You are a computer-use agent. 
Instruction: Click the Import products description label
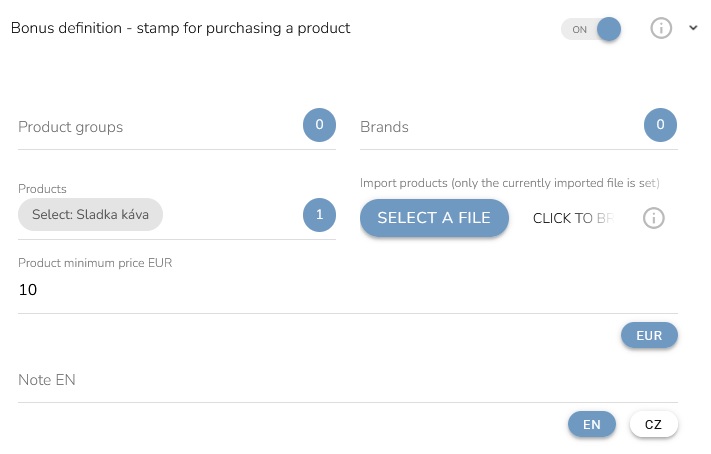509,183
